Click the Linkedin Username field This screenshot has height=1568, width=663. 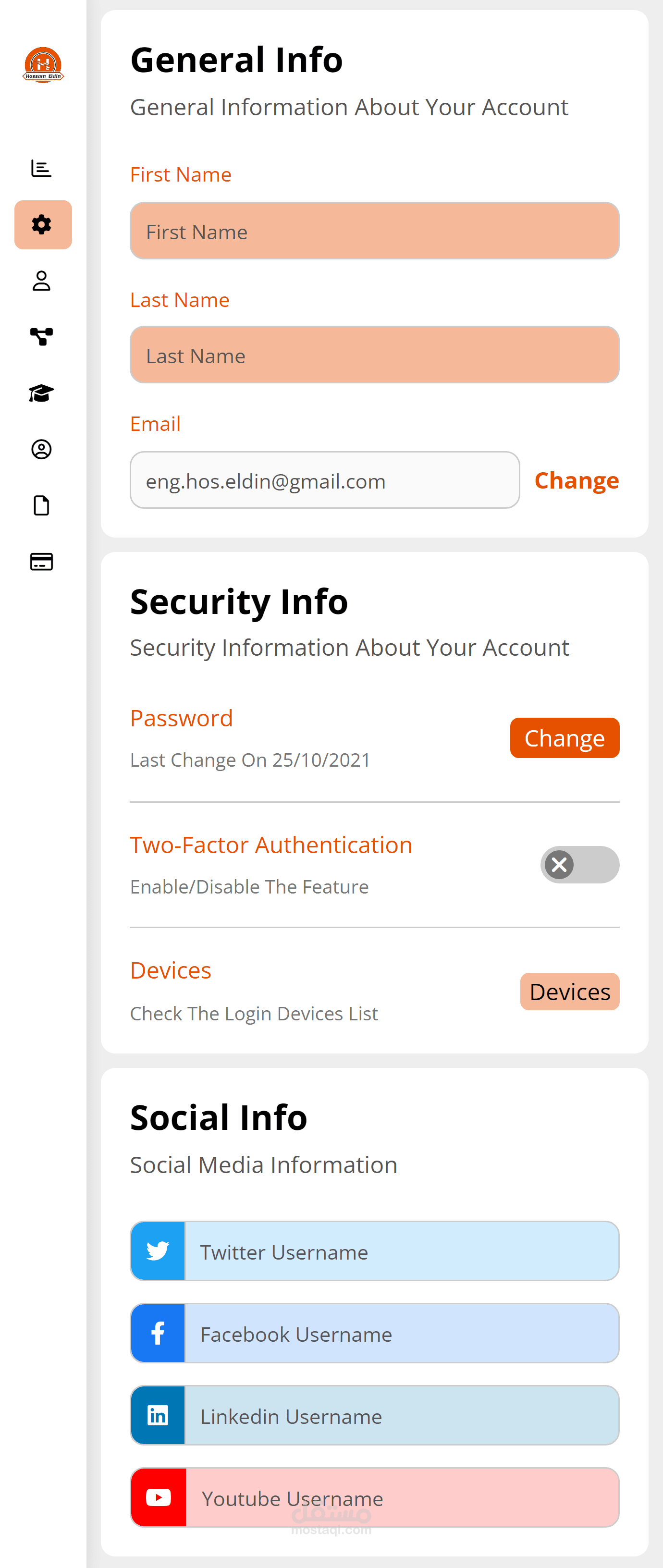point(401,1416)
